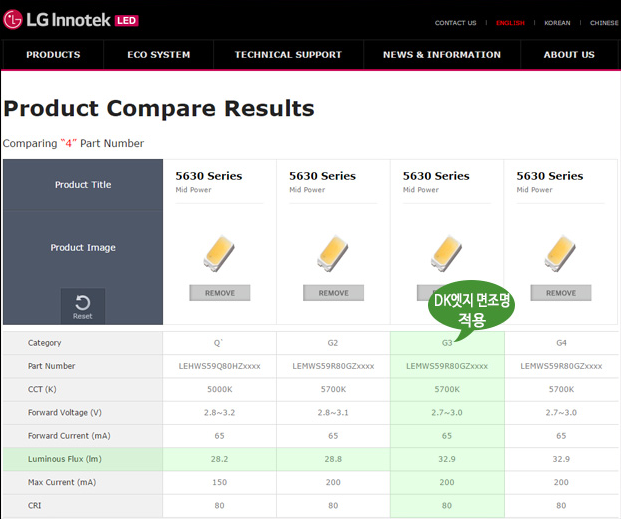Image resolution: width=621 pixels, height=519 pixels.
Task: Click the LED image in the Q column
Action: (x=219, y=254)
